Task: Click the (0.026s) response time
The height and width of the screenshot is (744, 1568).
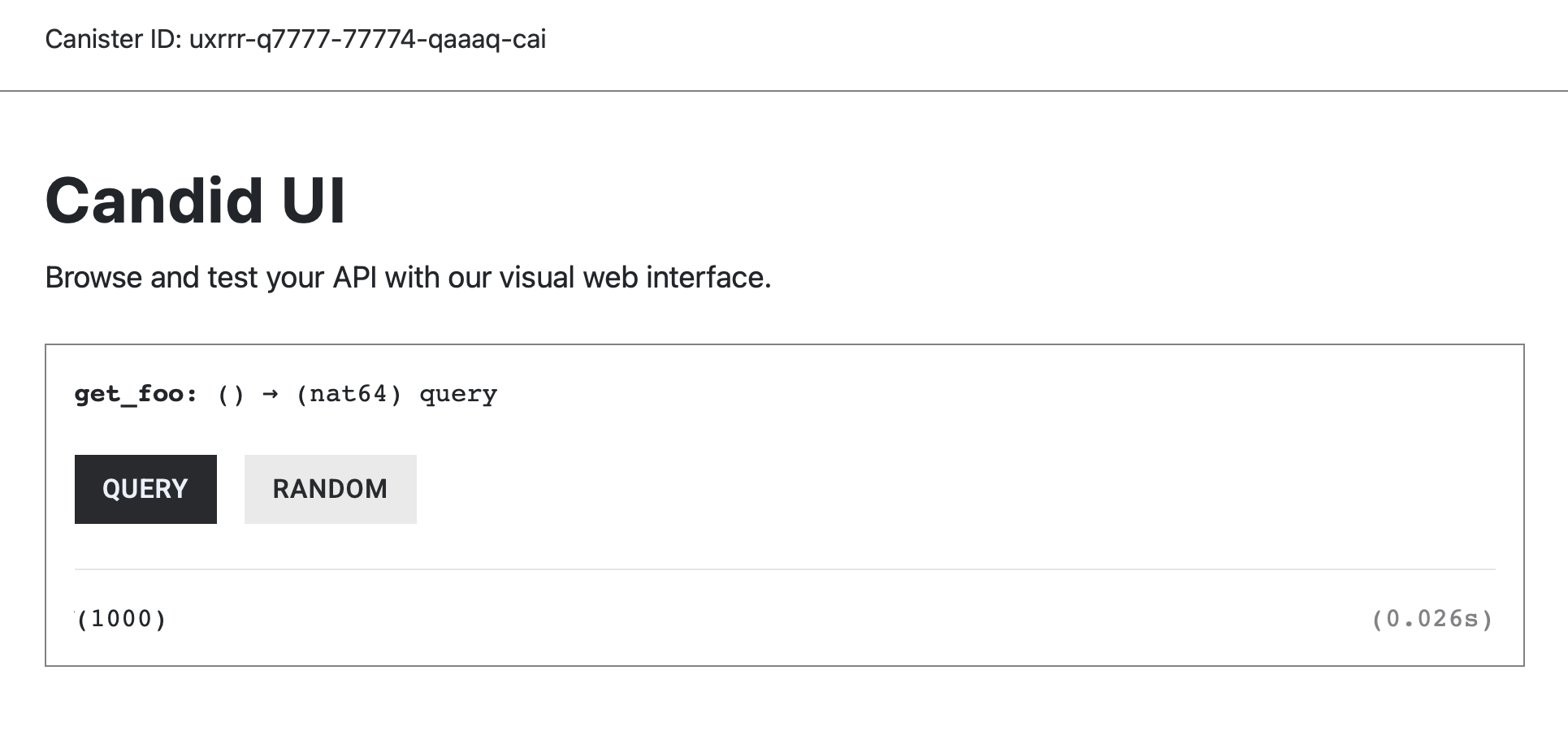Action: (1432, 619)
